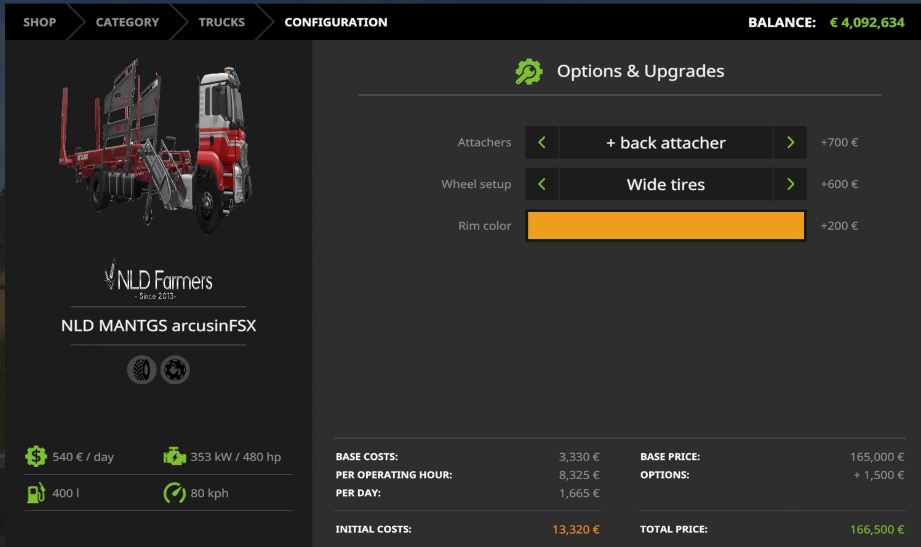Open the '+ back attacher' selection box
The width and height of the screenshot is (921, 547).
tap(665, 143)
